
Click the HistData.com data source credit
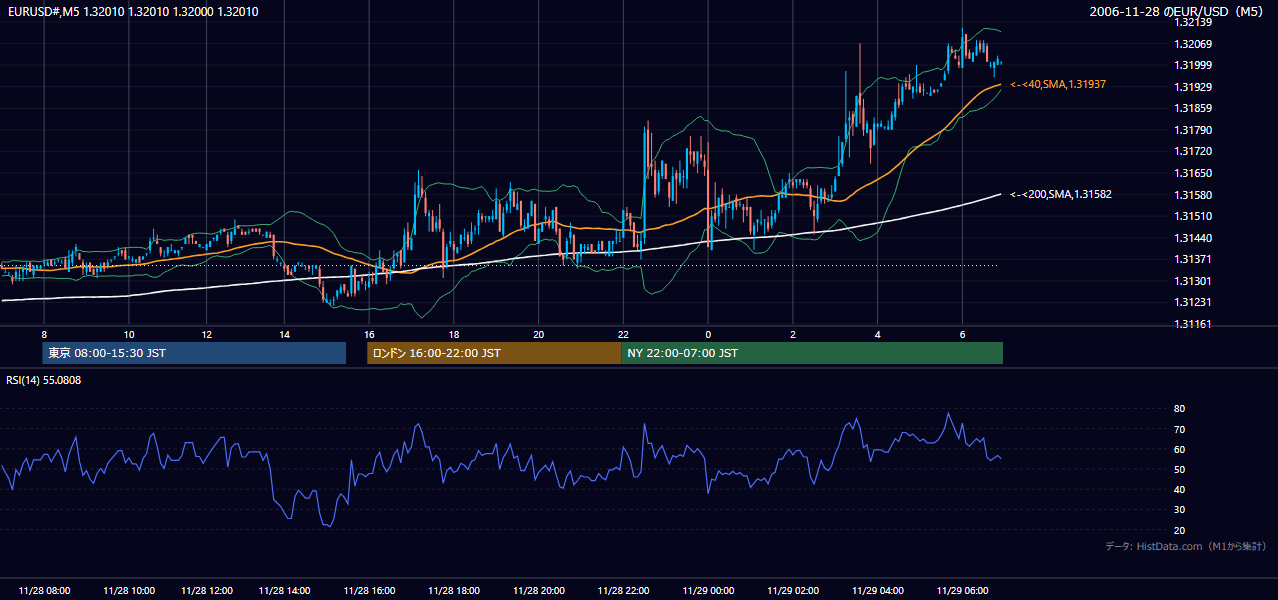click(x=1186, y=546)
